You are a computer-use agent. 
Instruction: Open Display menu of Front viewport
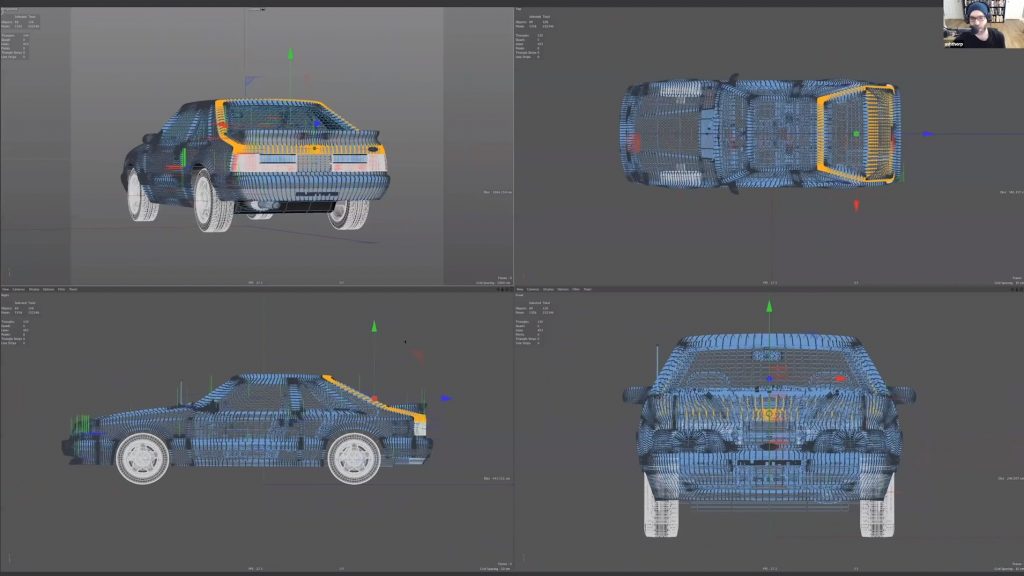coord(549,289)
